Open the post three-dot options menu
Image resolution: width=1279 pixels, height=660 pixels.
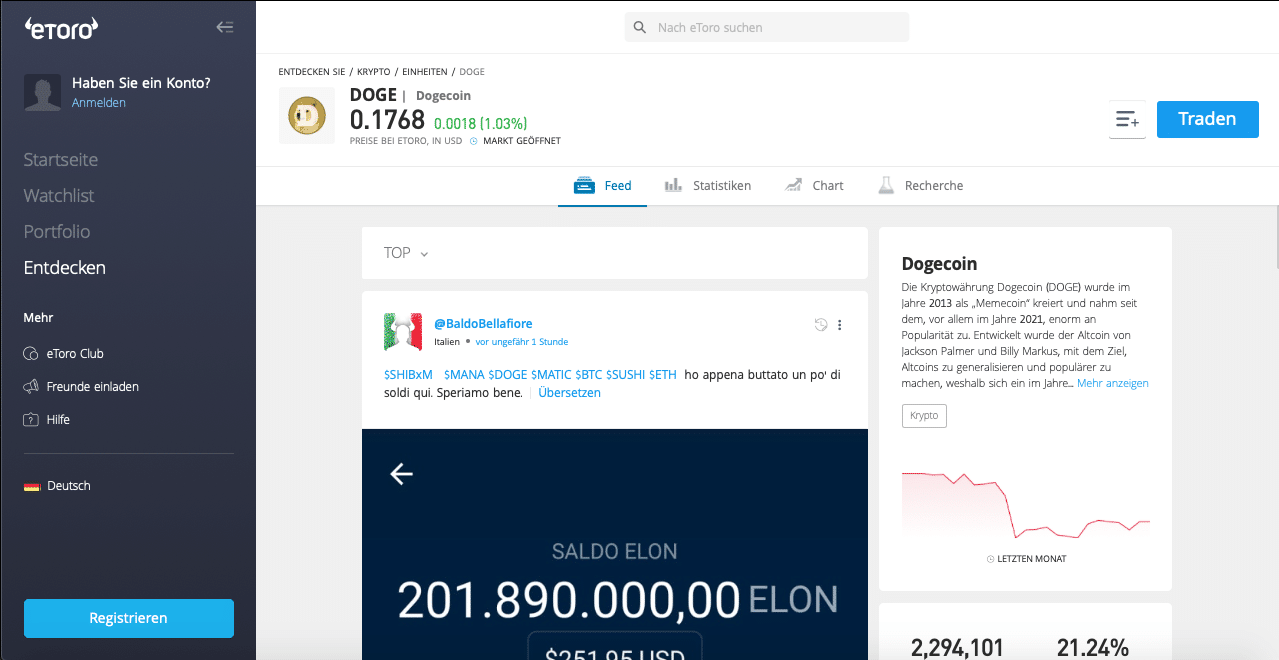point(840,325)
